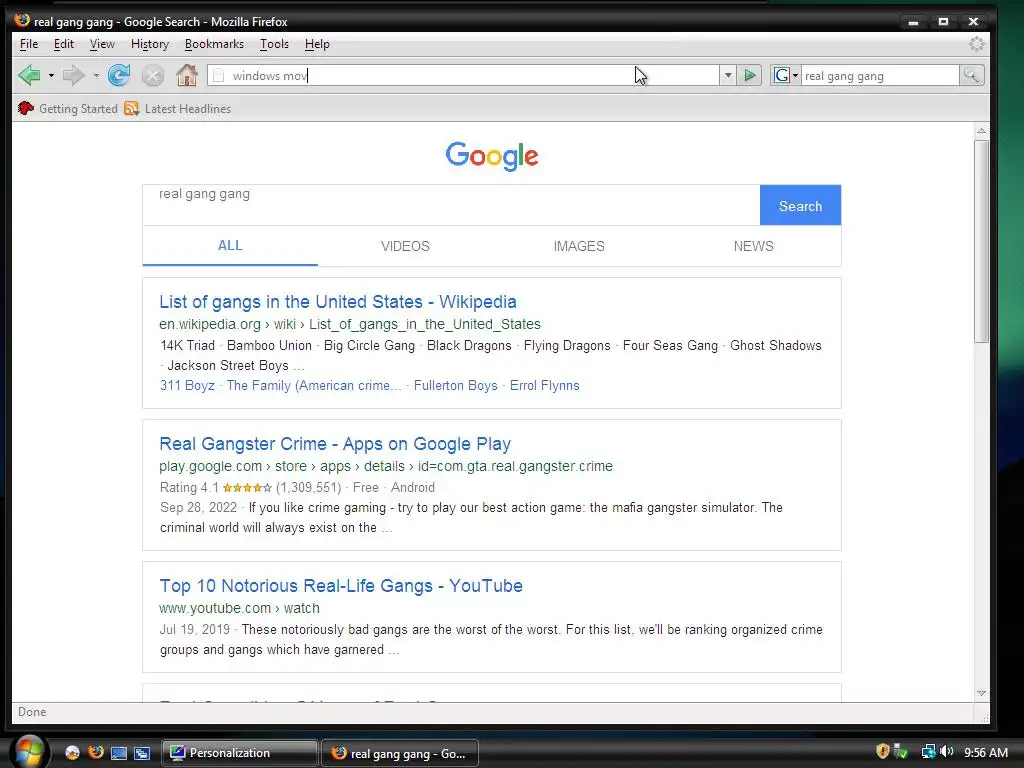Reload the current page
This screenshot has width=1024, height=768.
pos(119,76)
